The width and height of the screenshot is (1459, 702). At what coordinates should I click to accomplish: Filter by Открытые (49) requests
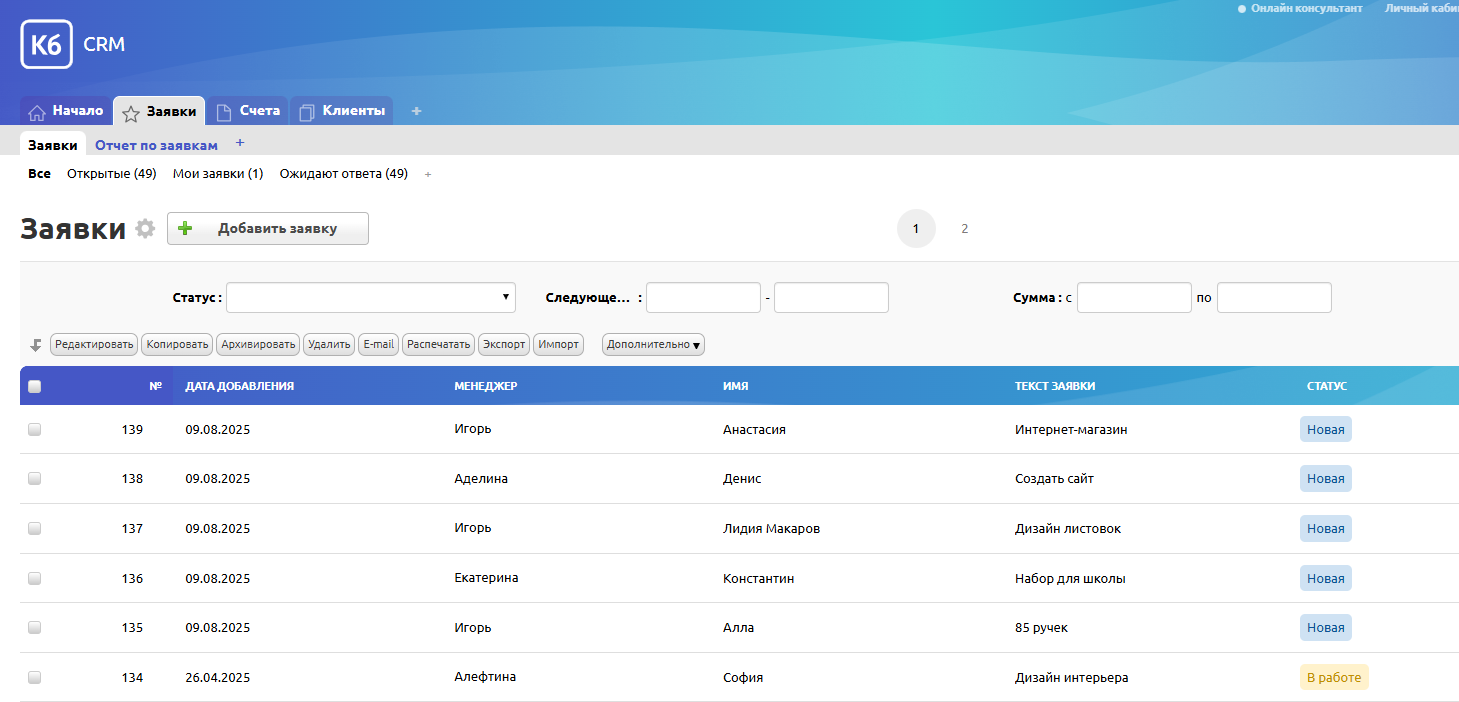click(111, 174)
